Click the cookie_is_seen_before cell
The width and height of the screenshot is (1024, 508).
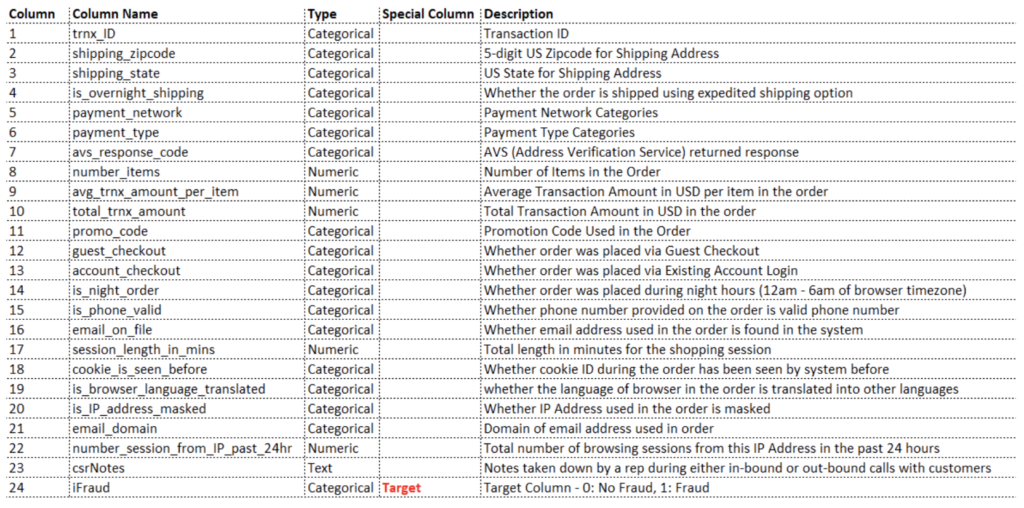(187, 370)
